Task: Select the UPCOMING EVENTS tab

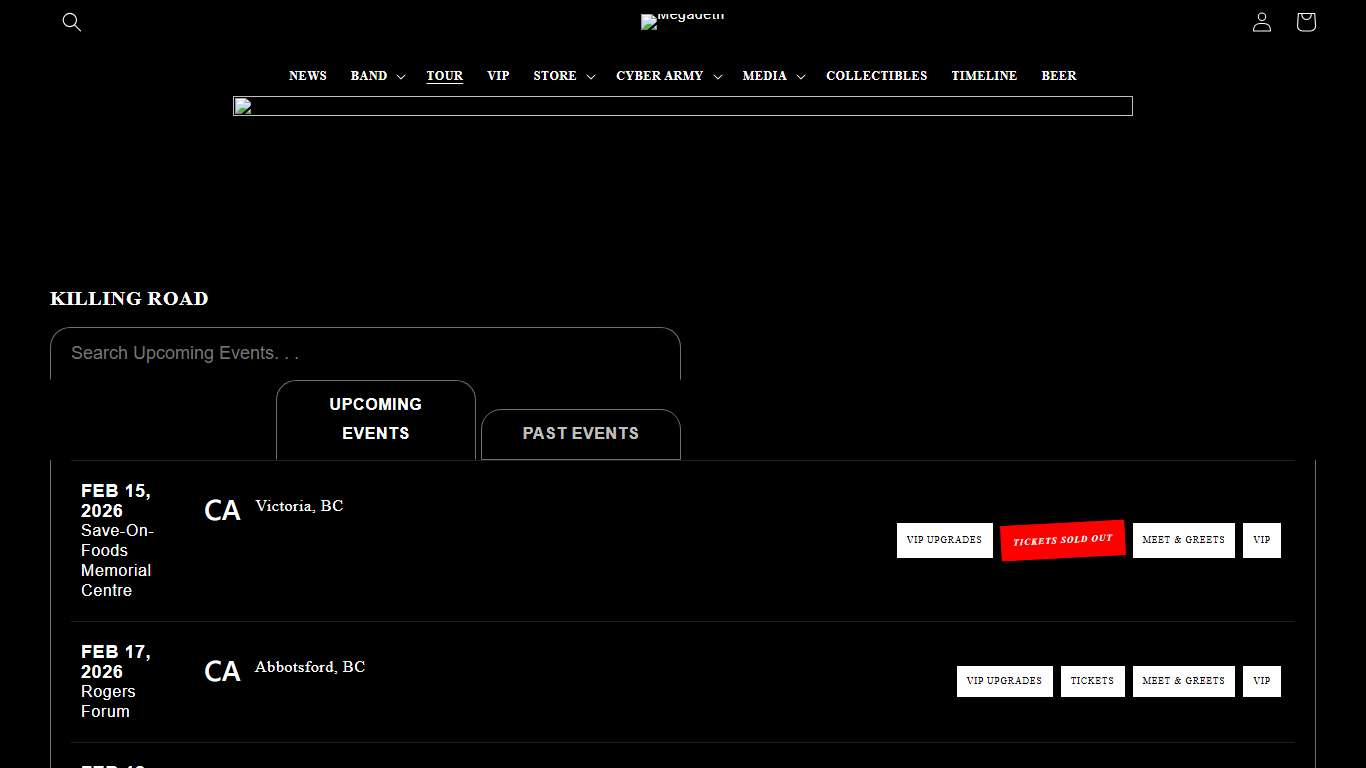Action: click(376, 418)
